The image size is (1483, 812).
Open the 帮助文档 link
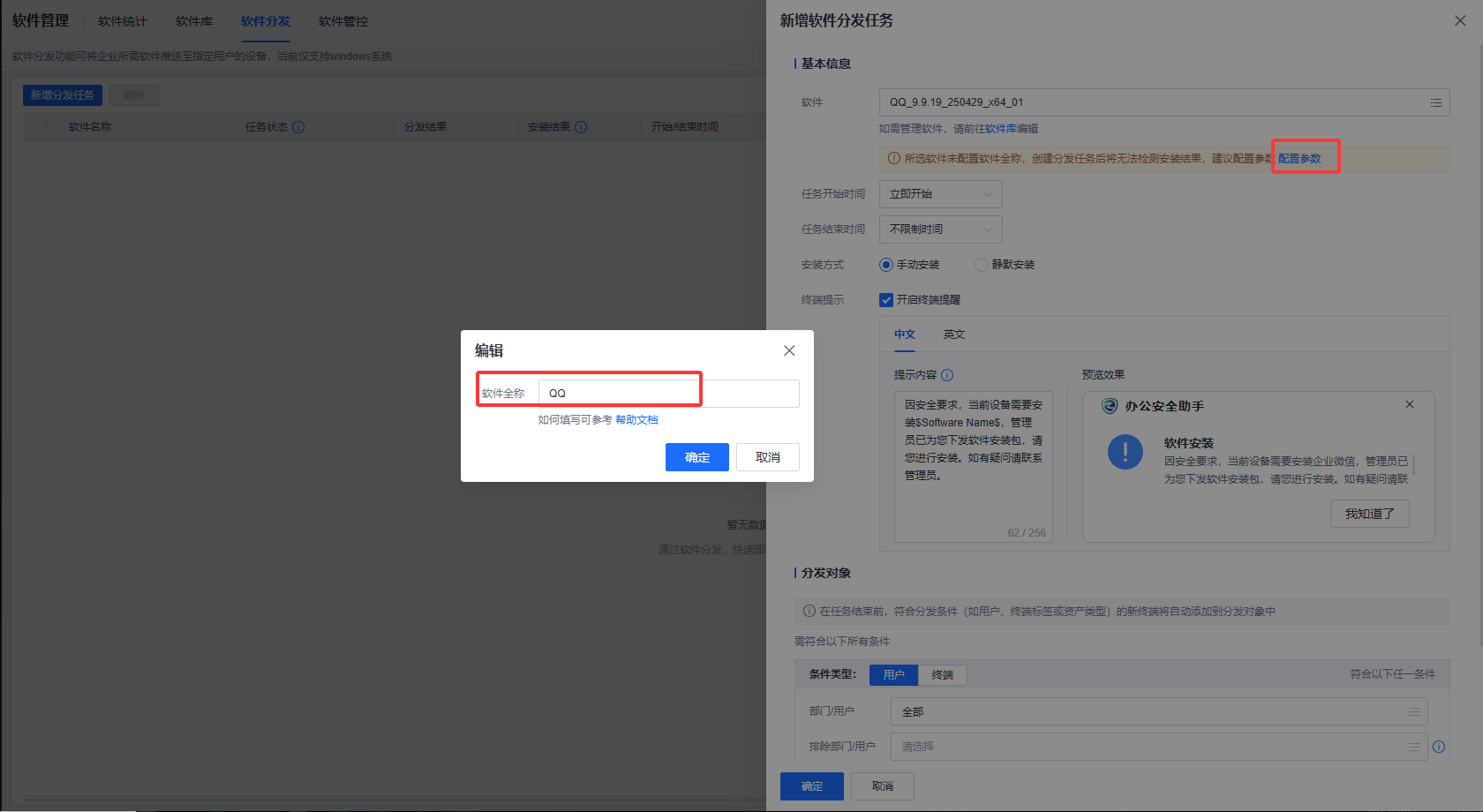[x=636, y=420]
